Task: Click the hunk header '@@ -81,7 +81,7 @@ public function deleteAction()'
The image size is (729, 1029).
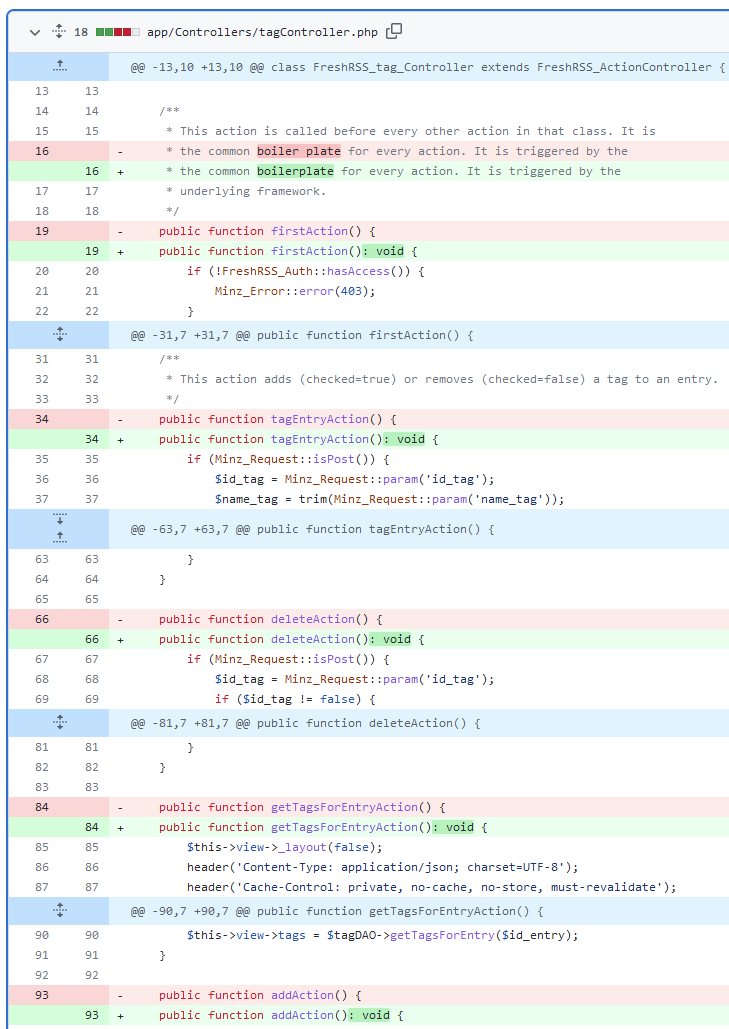Action: (305, 723)
